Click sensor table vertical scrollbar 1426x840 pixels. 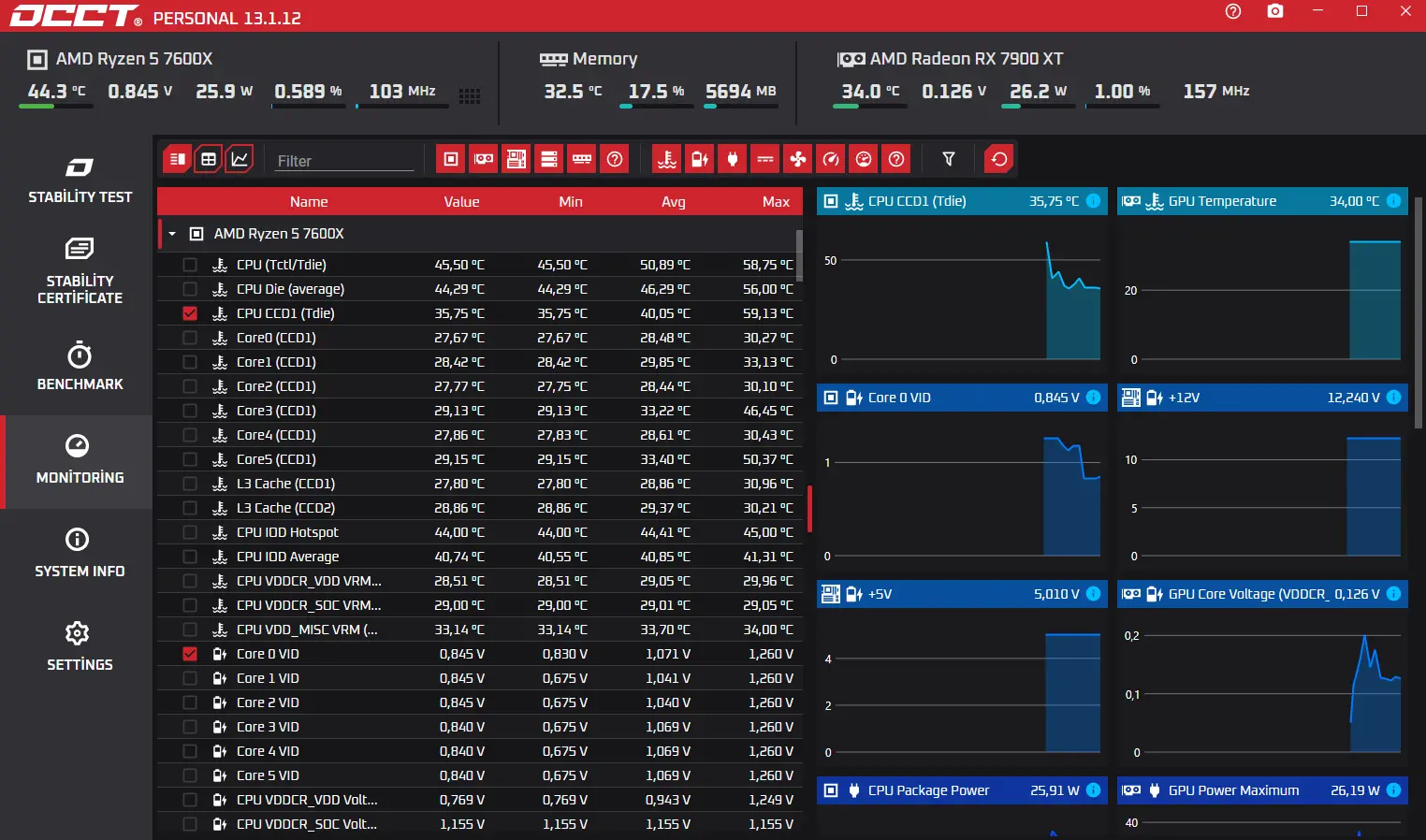tap(799, 255)
